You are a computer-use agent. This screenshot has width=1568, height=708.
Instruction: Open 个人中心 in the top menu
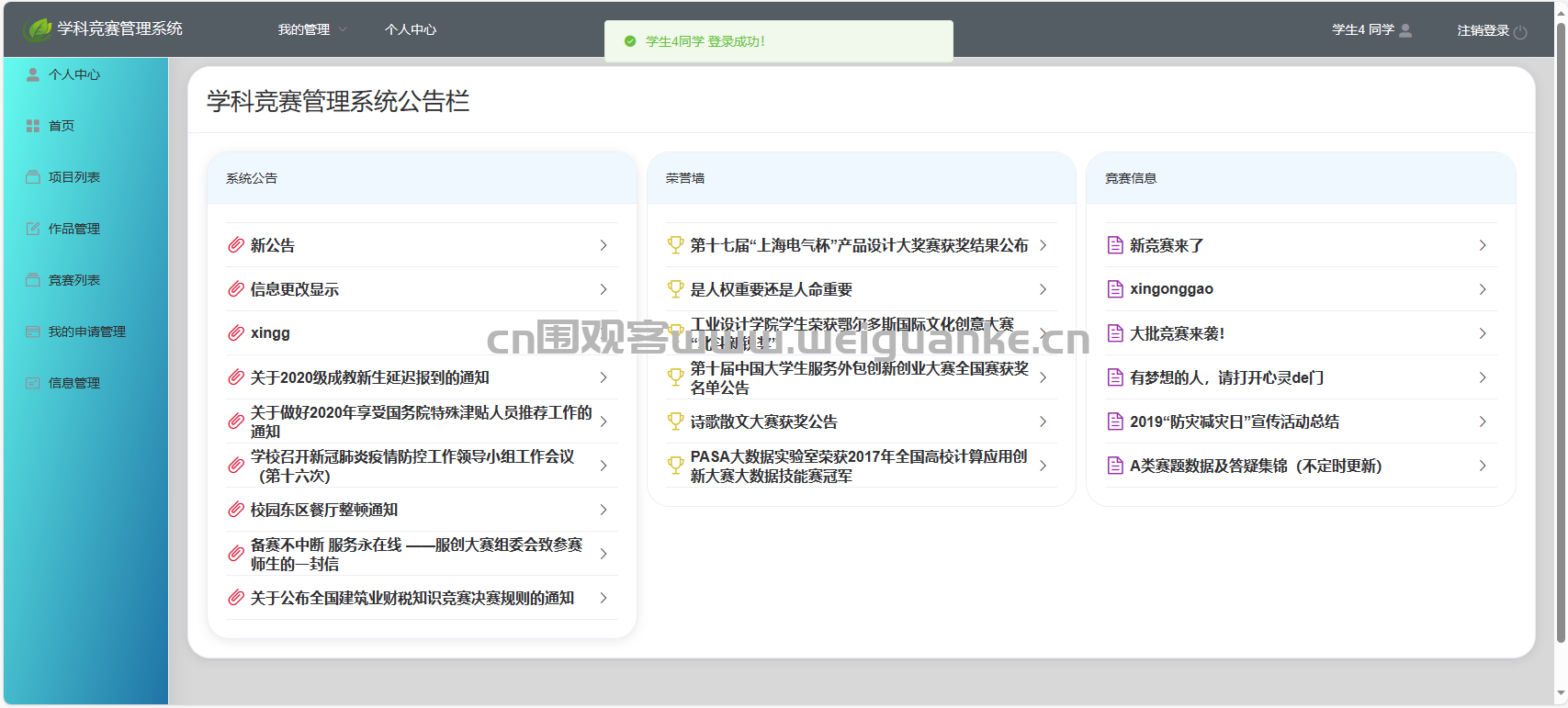[x=411, y=29]
